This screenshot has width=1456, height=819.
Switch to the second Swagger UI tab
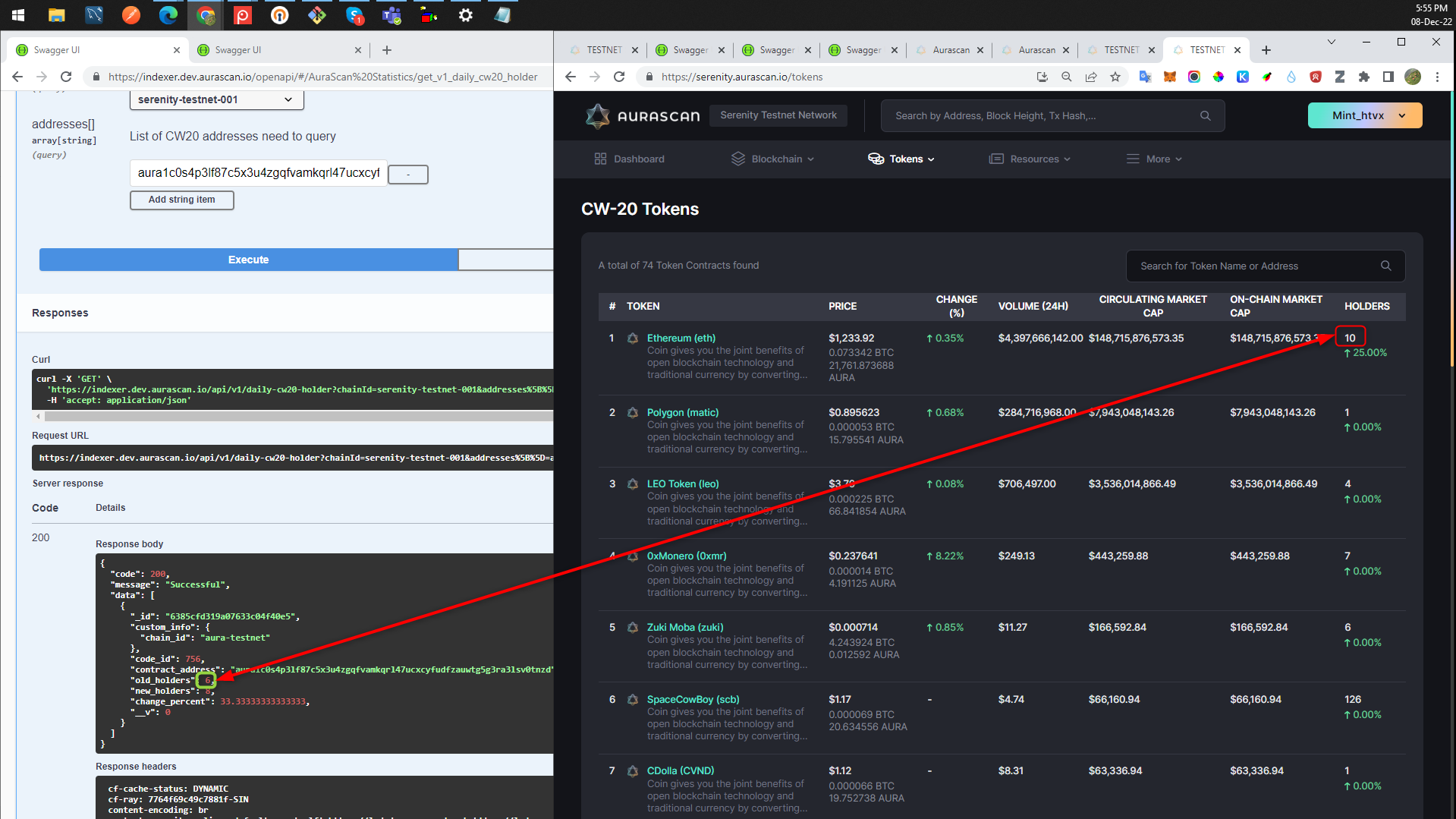coord(278,50)
